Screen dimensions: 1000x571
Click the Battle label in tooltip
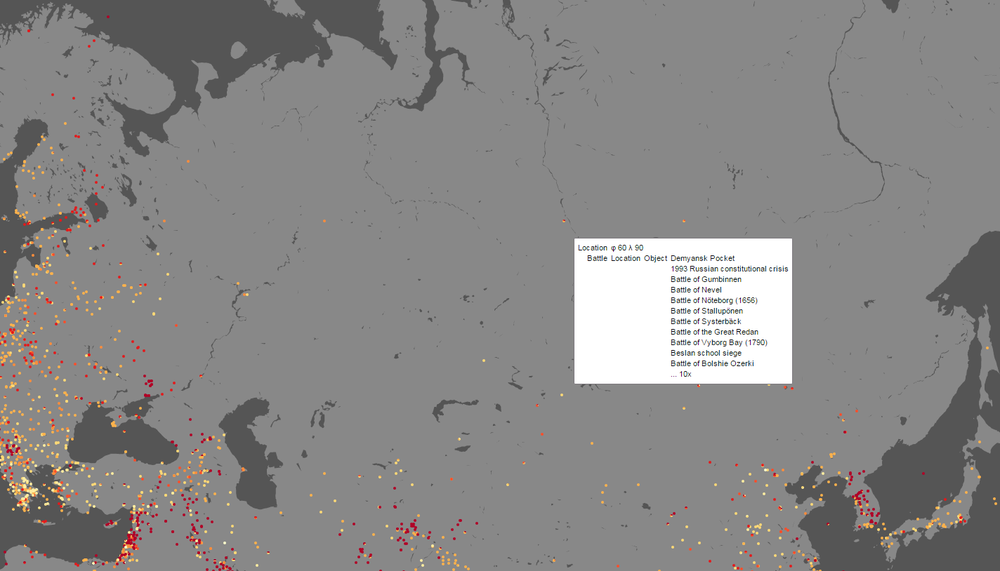[597, 258]
